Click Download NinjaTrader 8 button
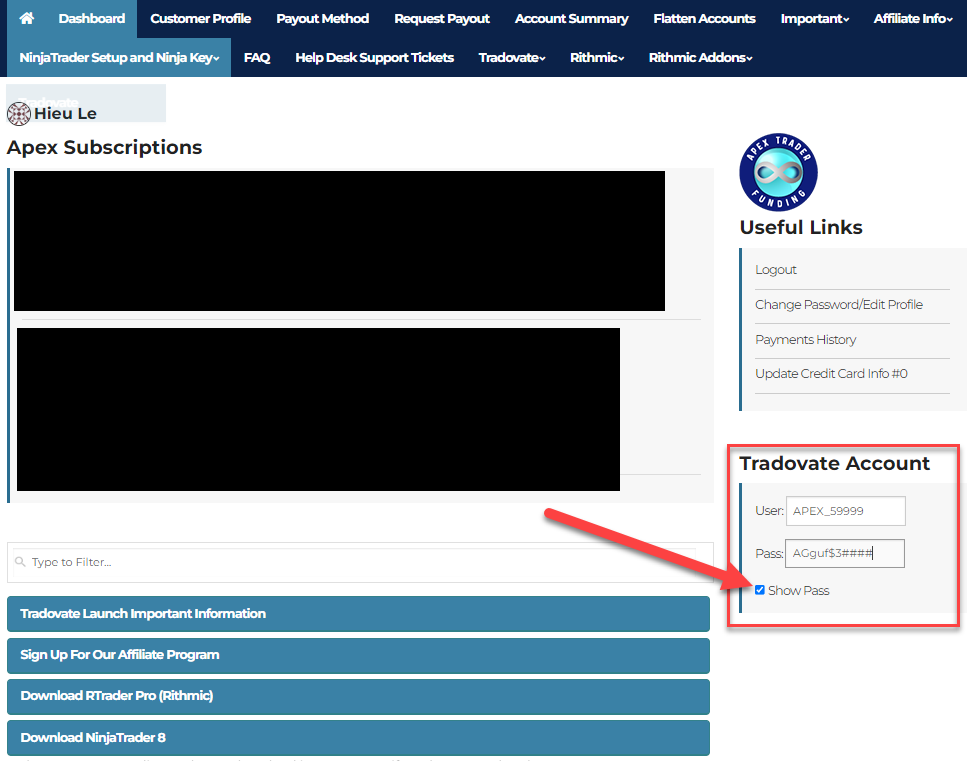This screenshot has height=761, width=967. 358,738
